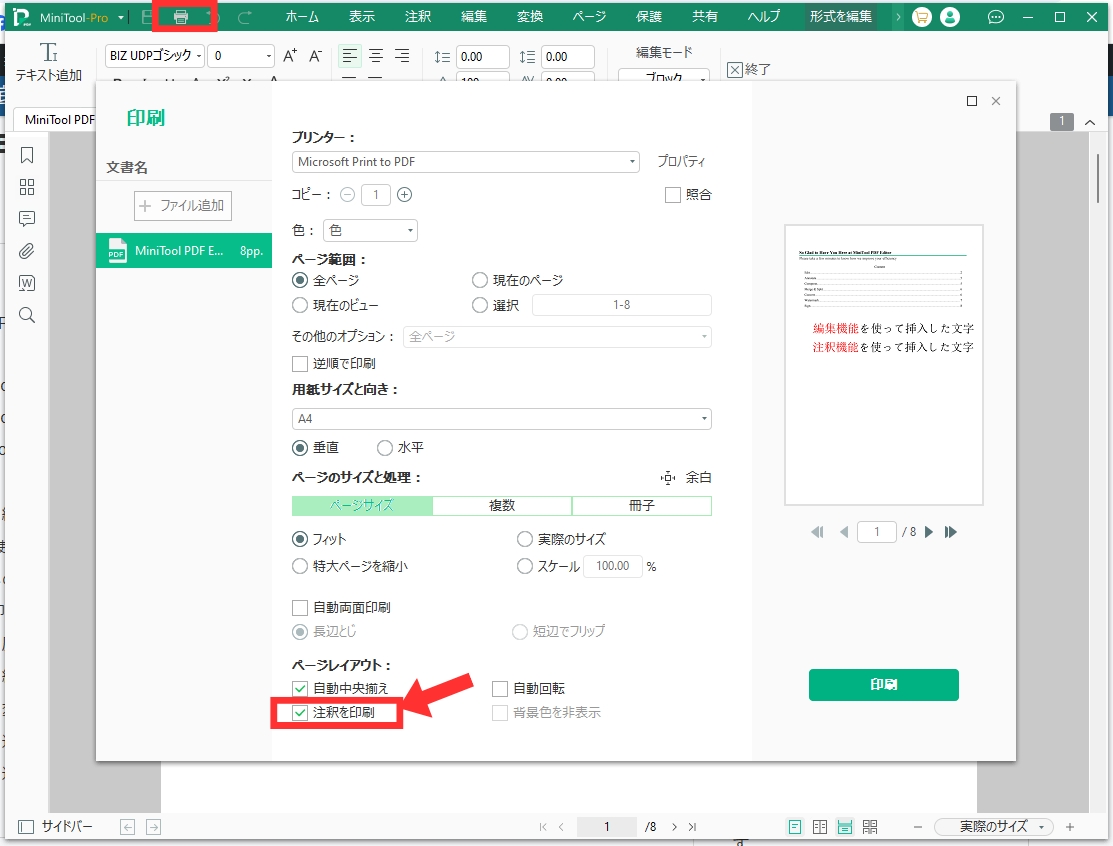
Task: Enable 自動回転 checkbox
Action: click(500, 688)
